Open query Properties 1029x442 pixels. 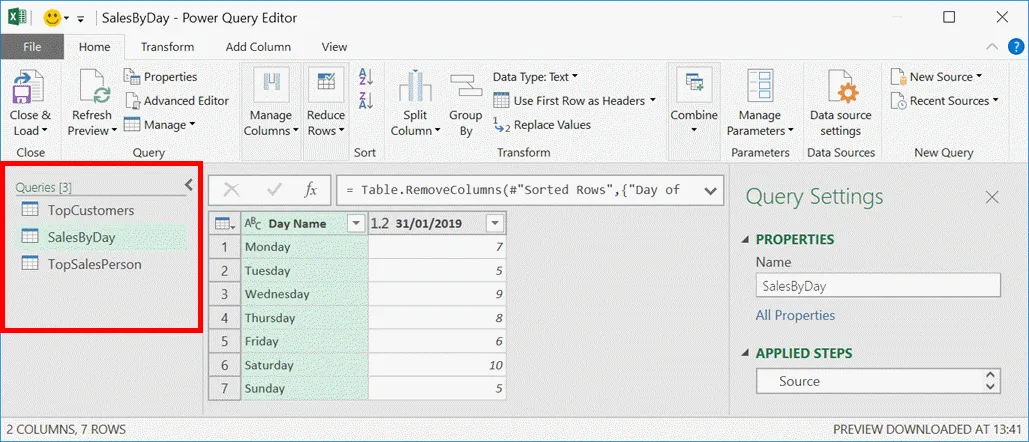pos(161,77)
